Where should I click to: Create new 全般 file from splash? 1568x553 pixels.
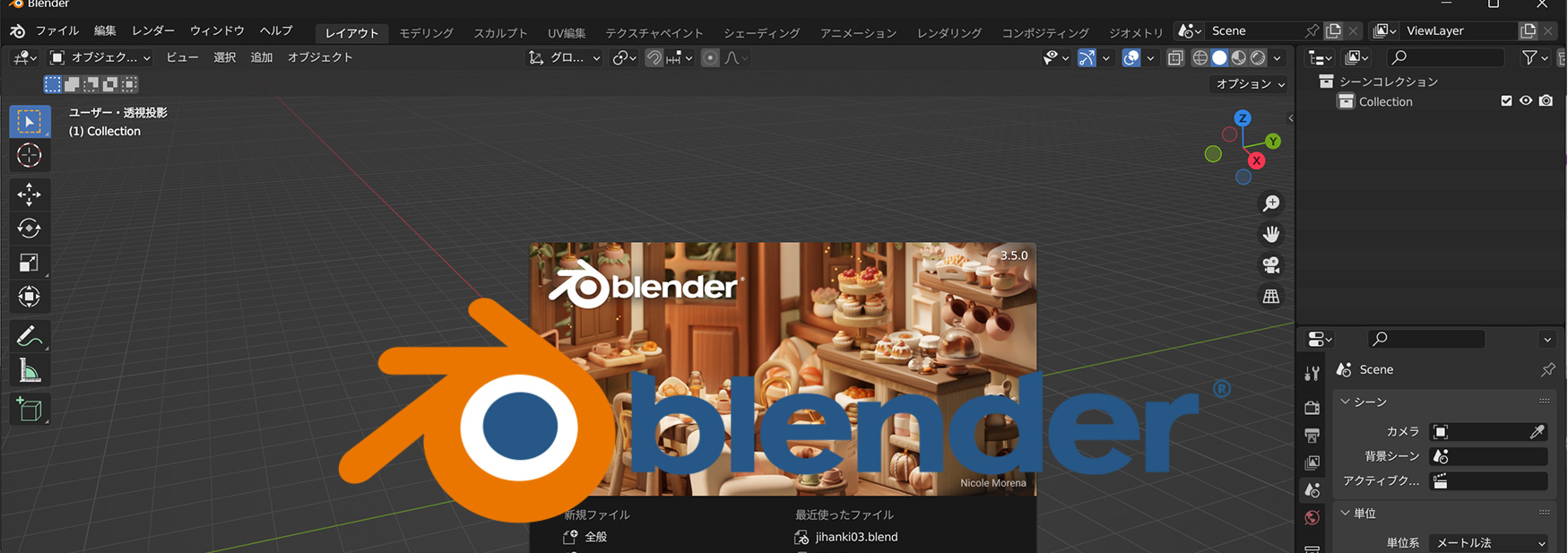[595, 537]
